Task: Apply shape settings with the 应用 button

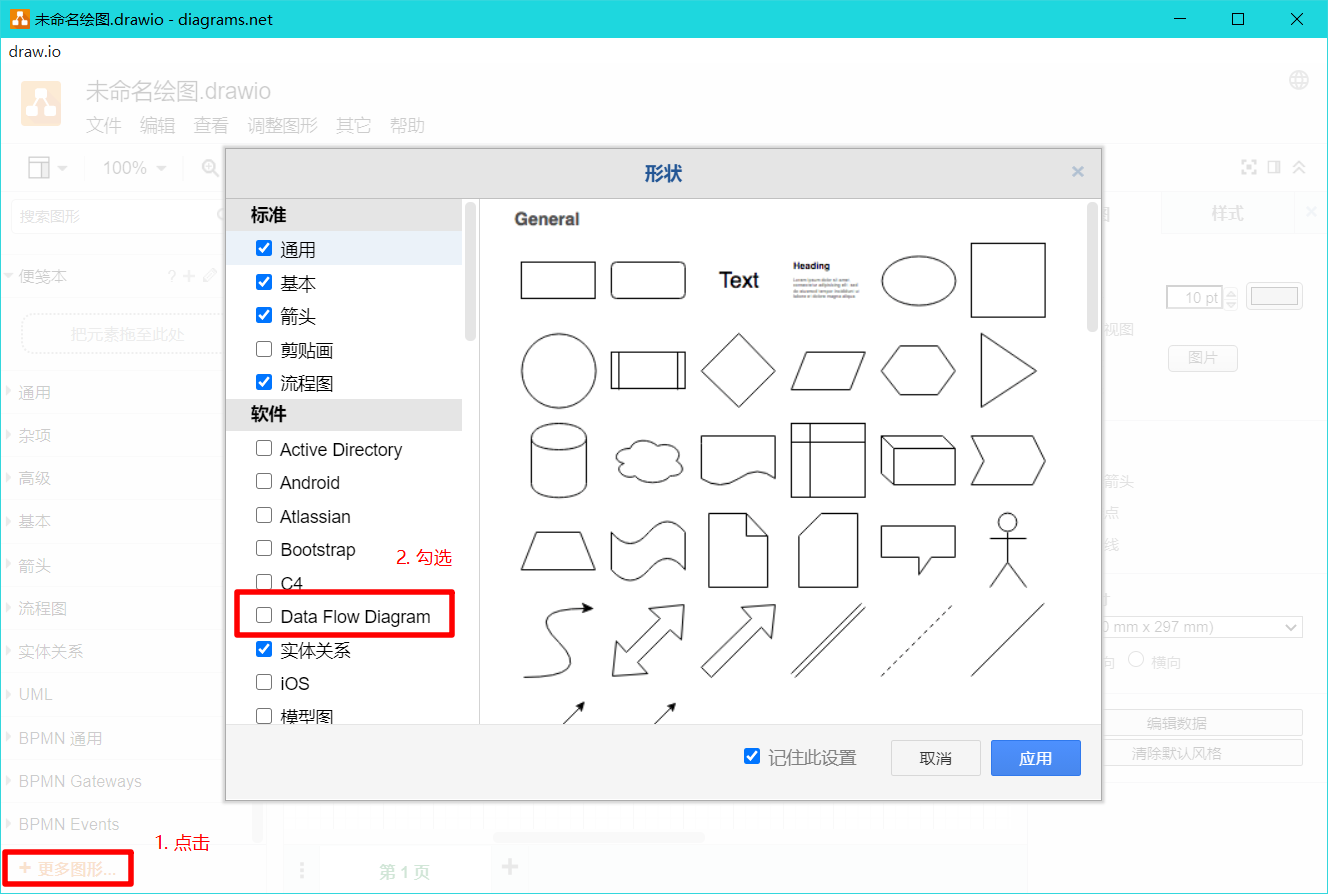Action: tap(1035, 757)
